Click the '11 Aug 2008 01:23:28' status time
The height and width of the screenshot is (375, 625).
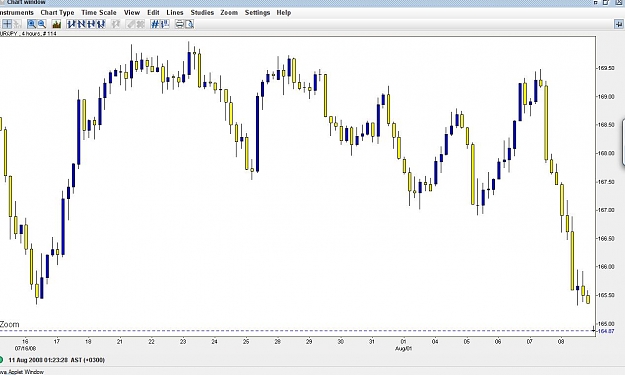click(x=38, y=360)
